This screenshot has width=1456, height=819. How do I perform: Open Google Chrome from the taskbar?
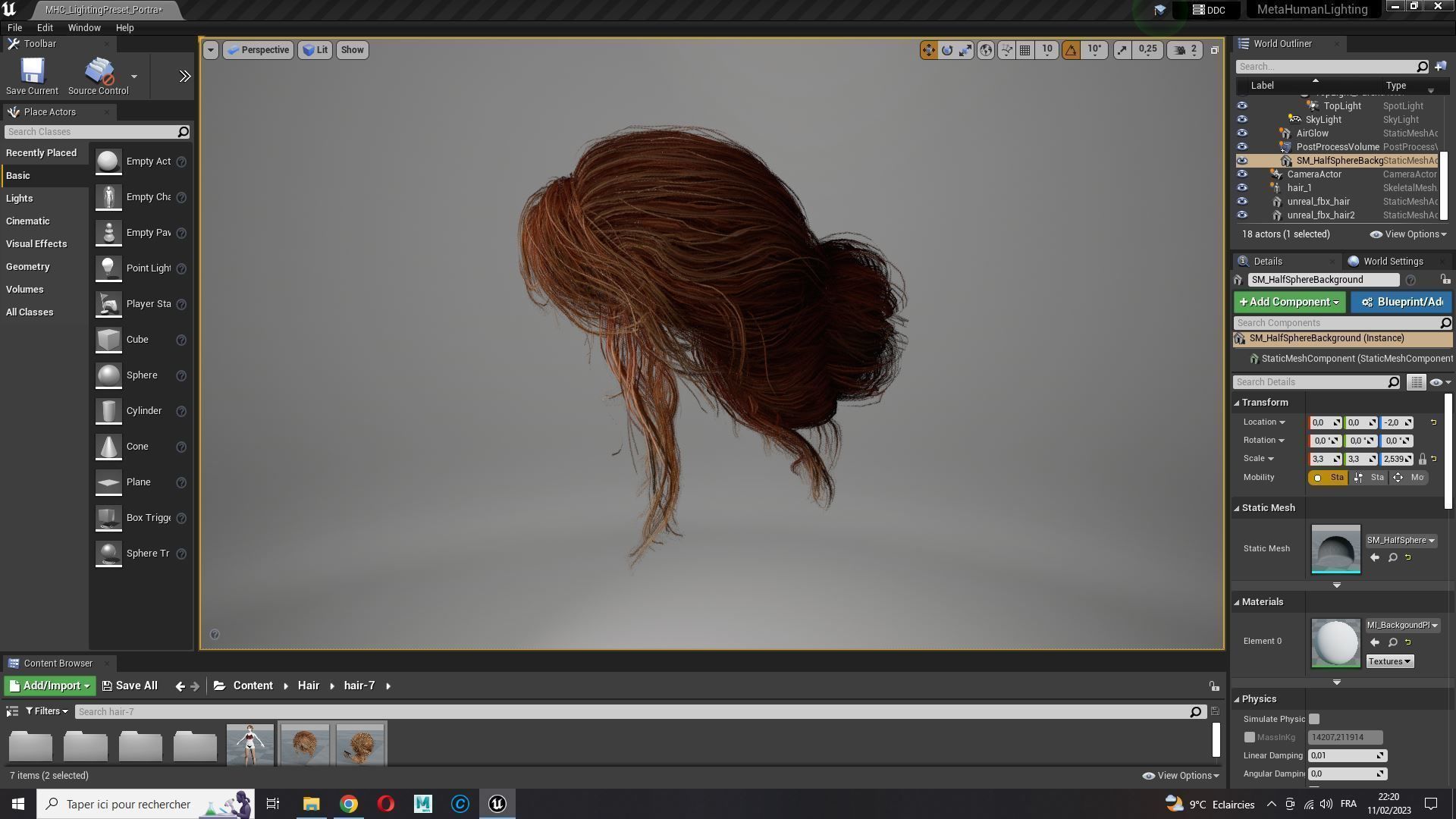pos(349,805)
